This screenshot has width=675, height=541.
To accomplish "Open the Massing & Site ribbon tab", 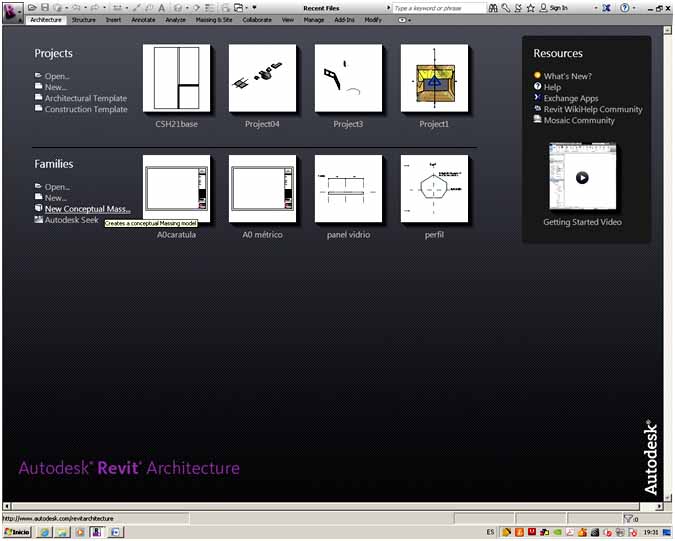I will pos(214,20).
